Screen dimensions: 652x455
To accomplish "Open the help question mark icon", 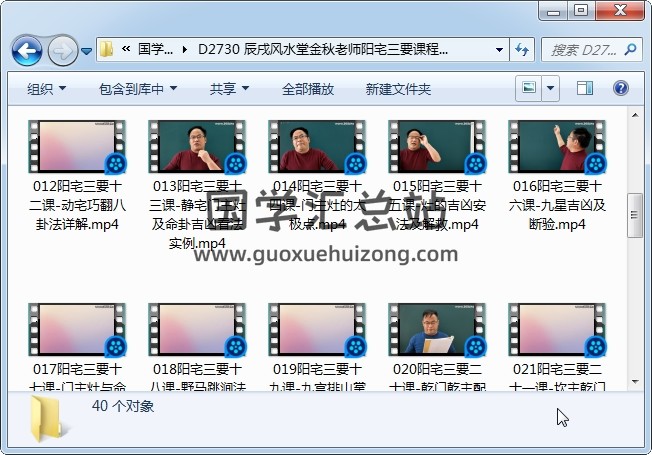I will (622, 89).
